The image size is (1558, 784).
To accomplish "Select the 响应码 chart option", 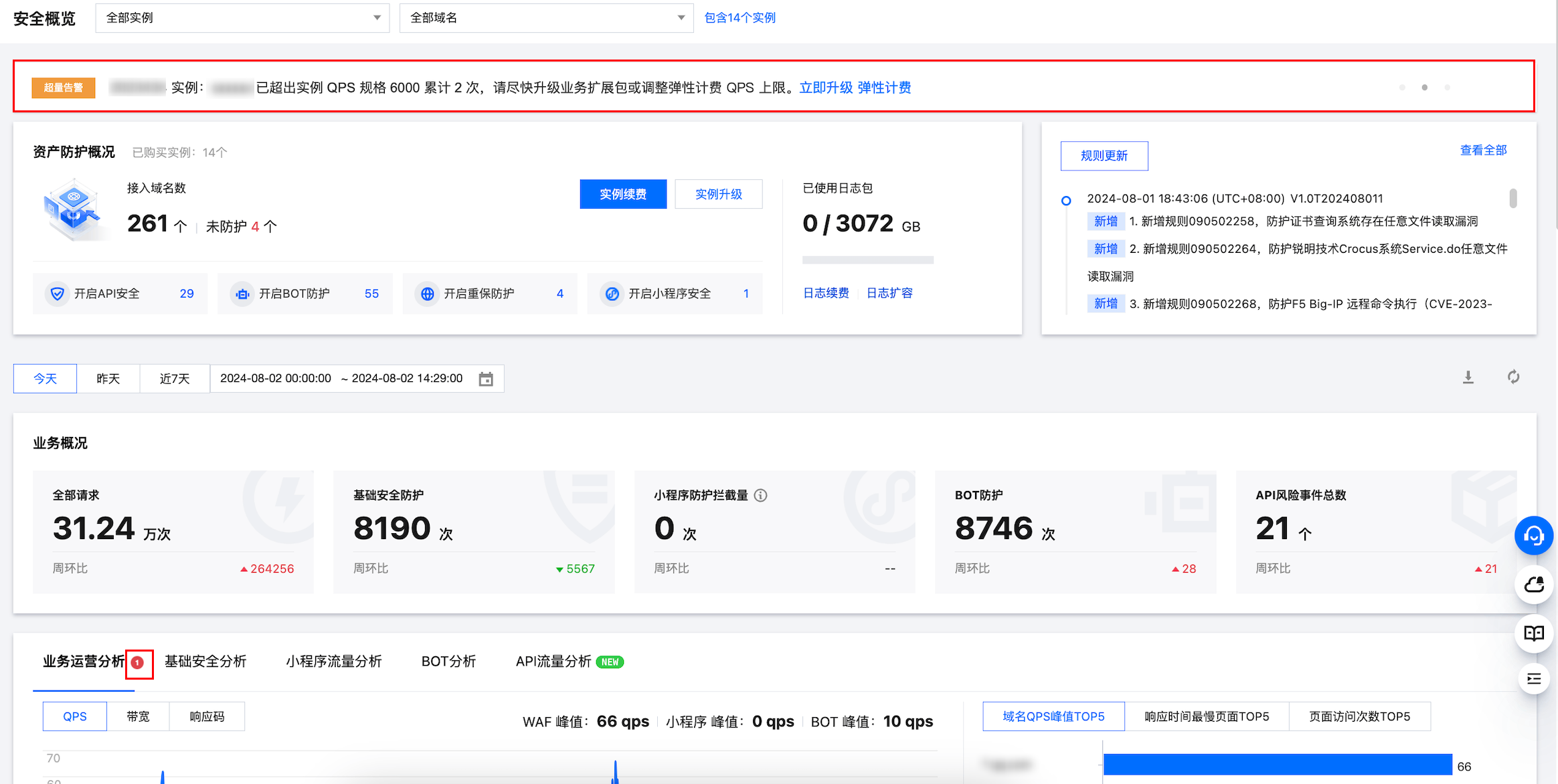I will [x=207, y=716].
